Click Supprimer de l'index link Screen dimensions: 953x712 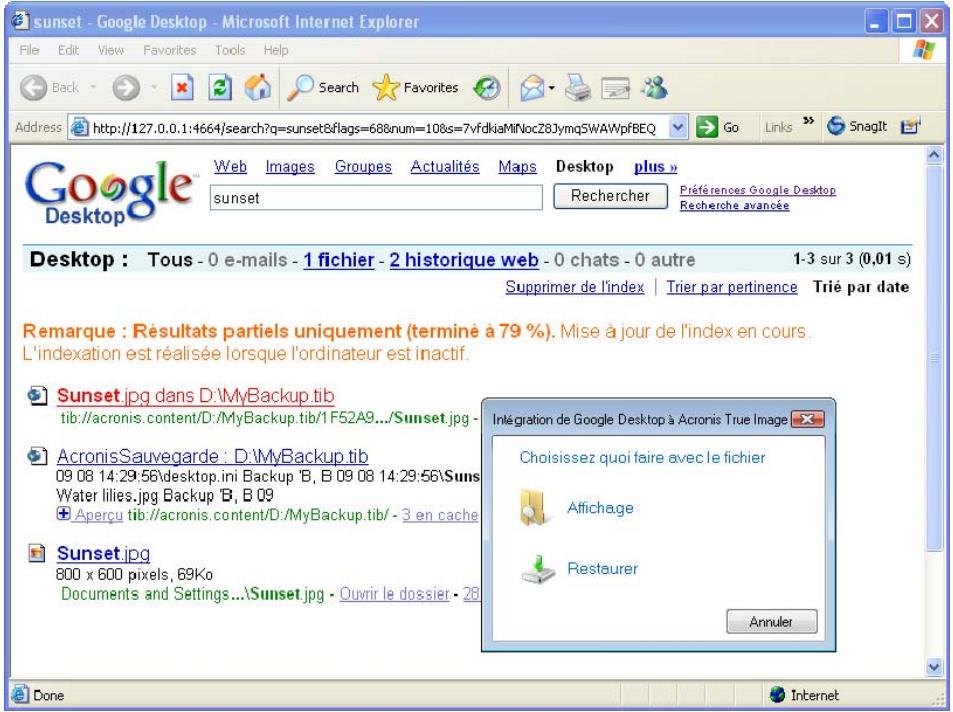coord(574,287)
